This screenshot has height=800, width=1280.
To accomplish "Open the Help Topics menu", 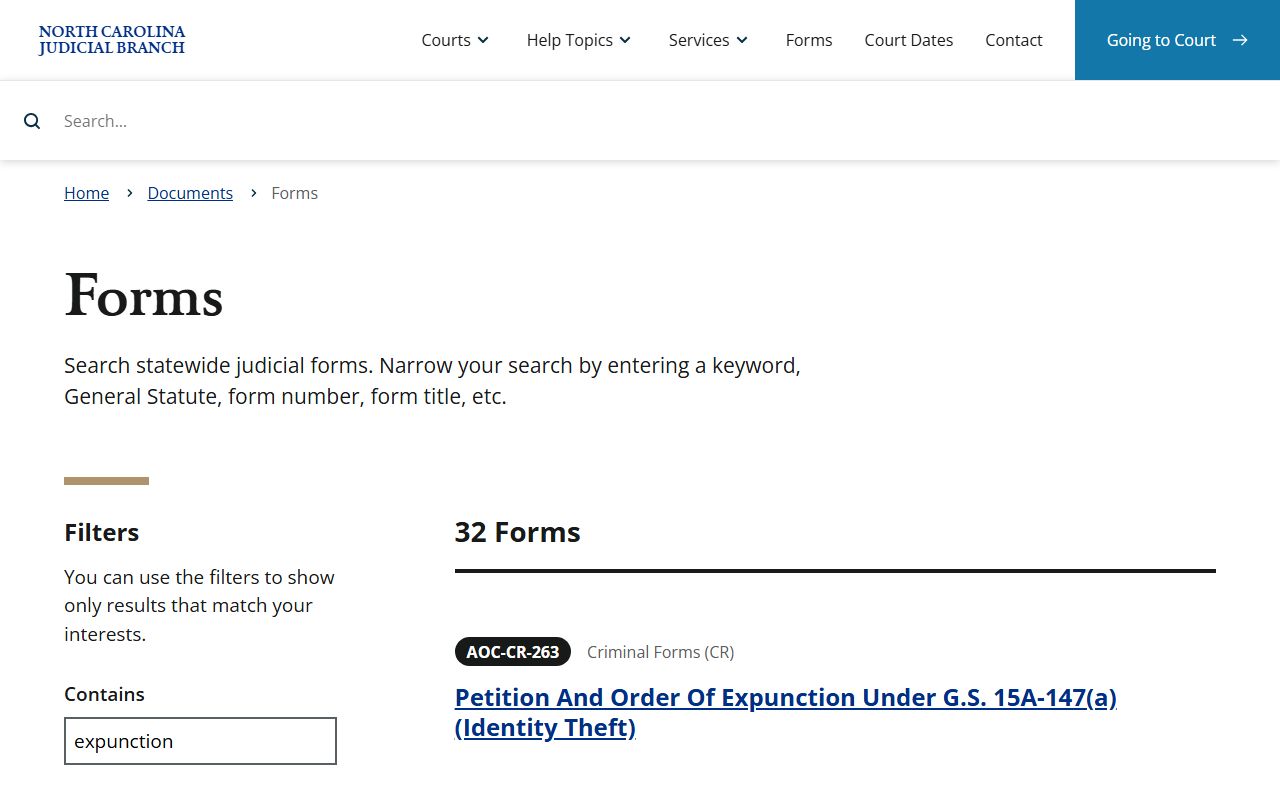I will pyautogui.click(x=579, y=40).
